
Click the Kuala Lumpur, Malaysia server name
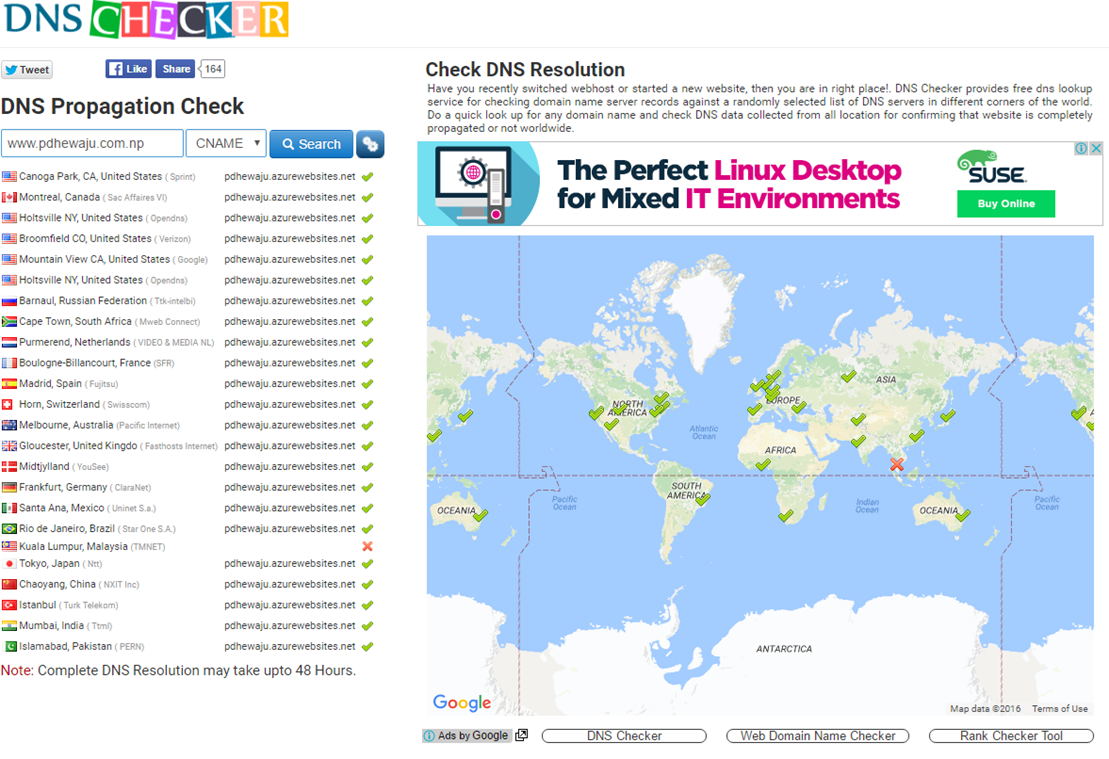(74, 547)
